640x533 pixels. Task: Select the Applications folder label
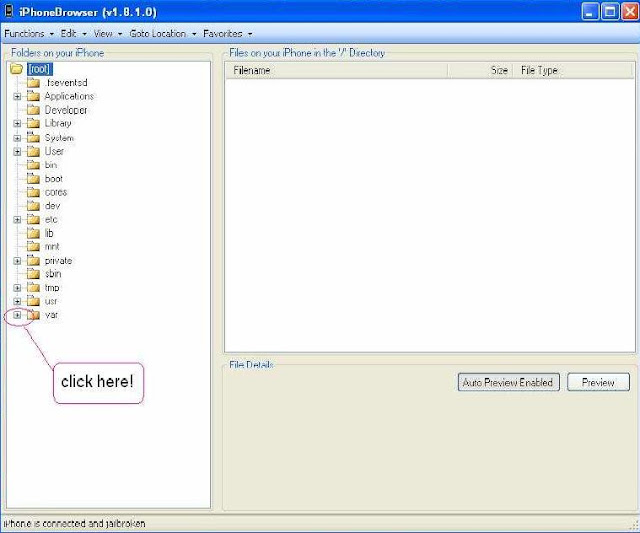point(69,96)
